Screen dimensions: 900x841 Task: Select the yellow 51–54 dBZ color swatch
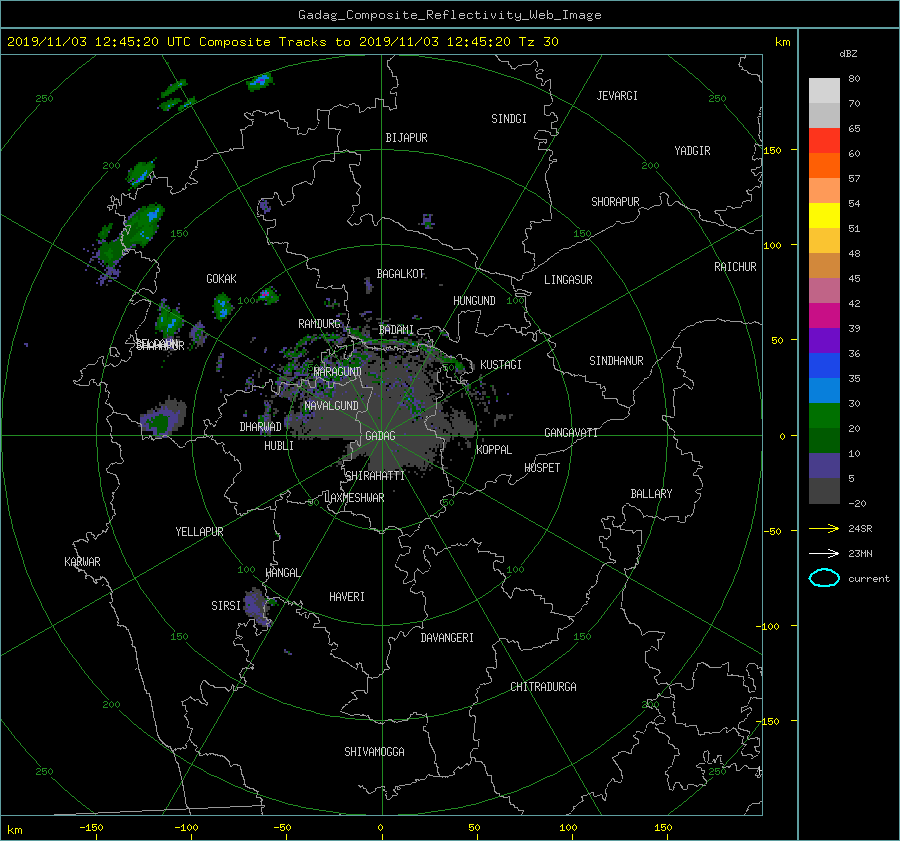[x=824, y=215]
